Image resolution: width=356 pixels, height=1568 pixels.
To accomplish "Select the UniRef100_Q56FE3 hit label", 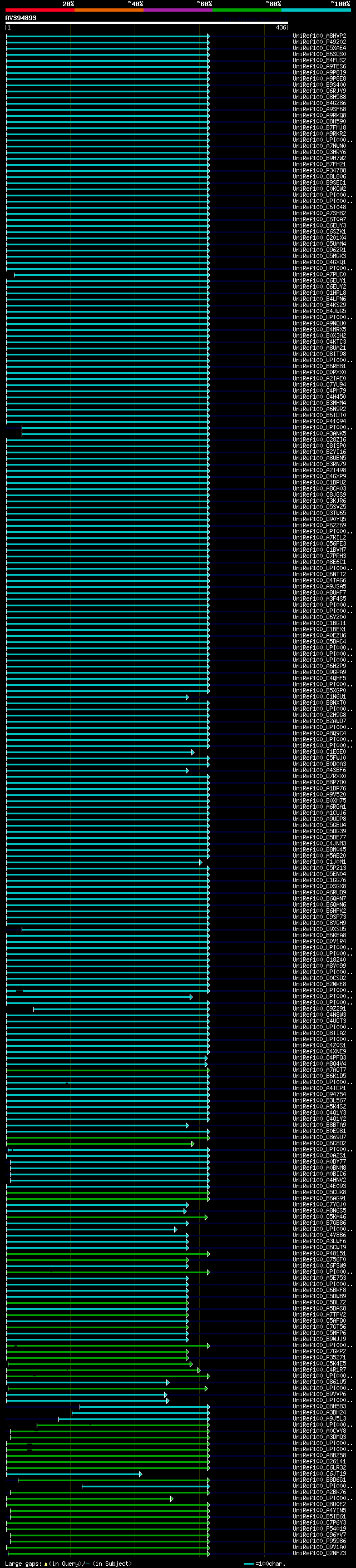I will (x=319, y=543).
